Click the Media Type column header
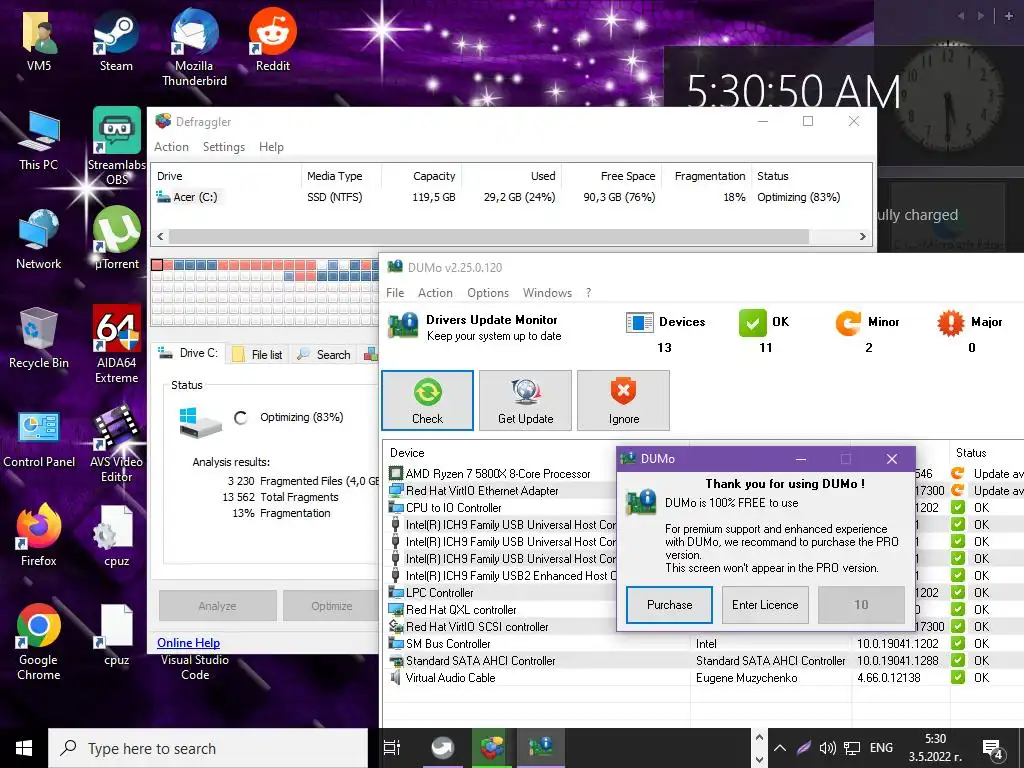Viewport: 1024px width, 768px height. 341,176
